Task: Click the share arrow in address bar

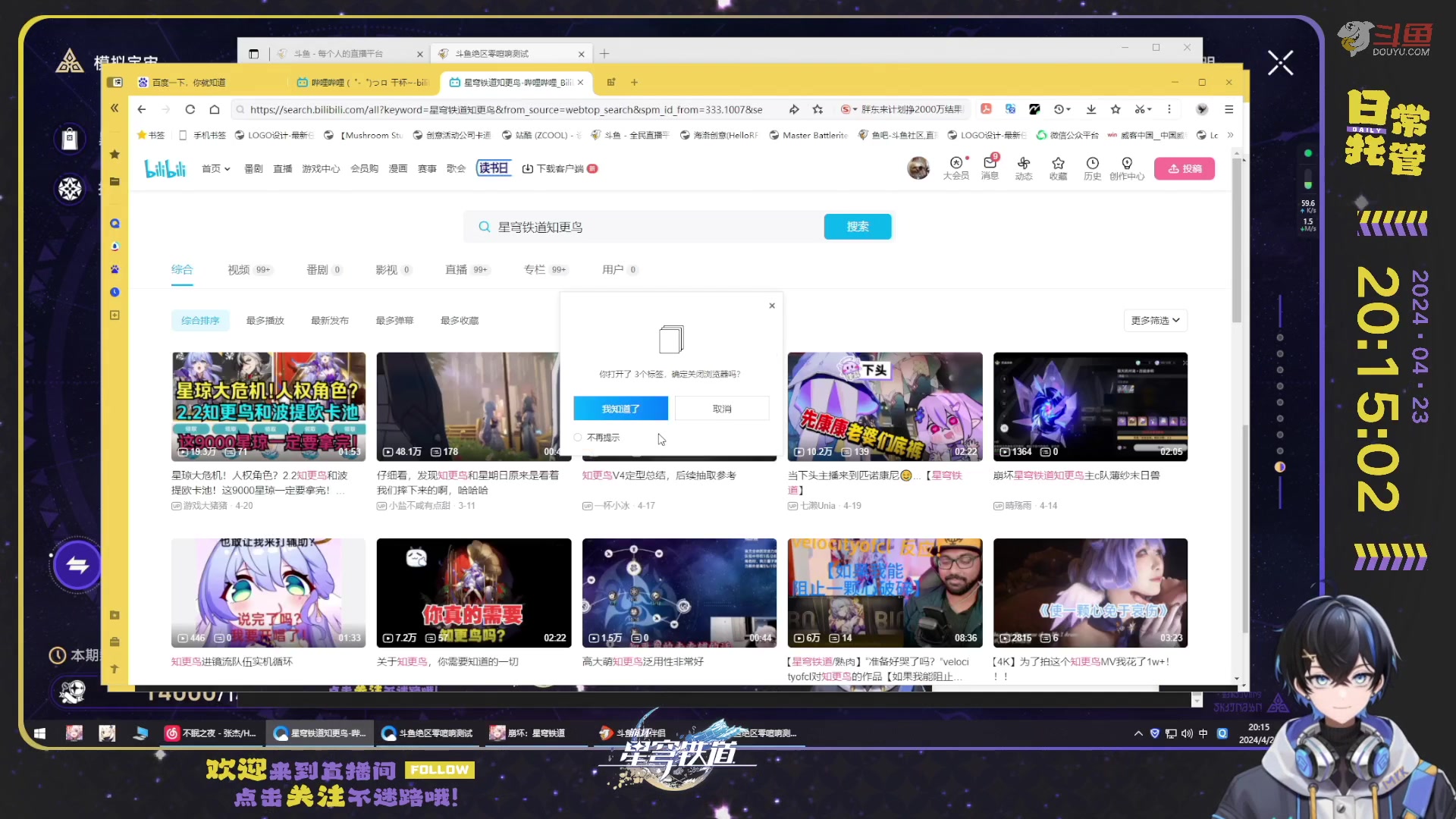Action: click(x=794, y=109)
